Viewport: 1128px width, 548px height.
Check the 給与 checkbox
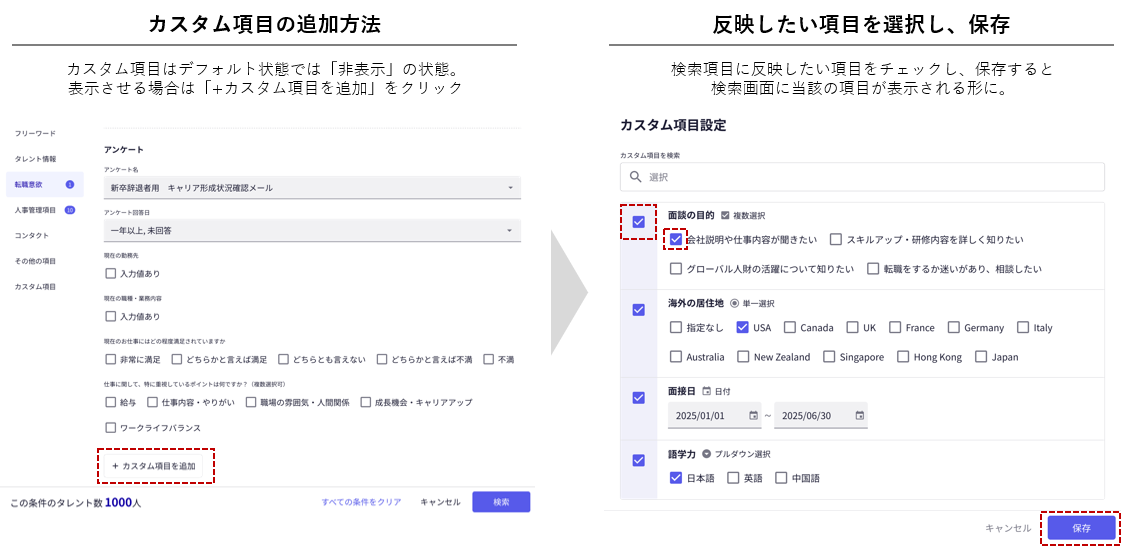pyautogui.click(x=111, y=402)
